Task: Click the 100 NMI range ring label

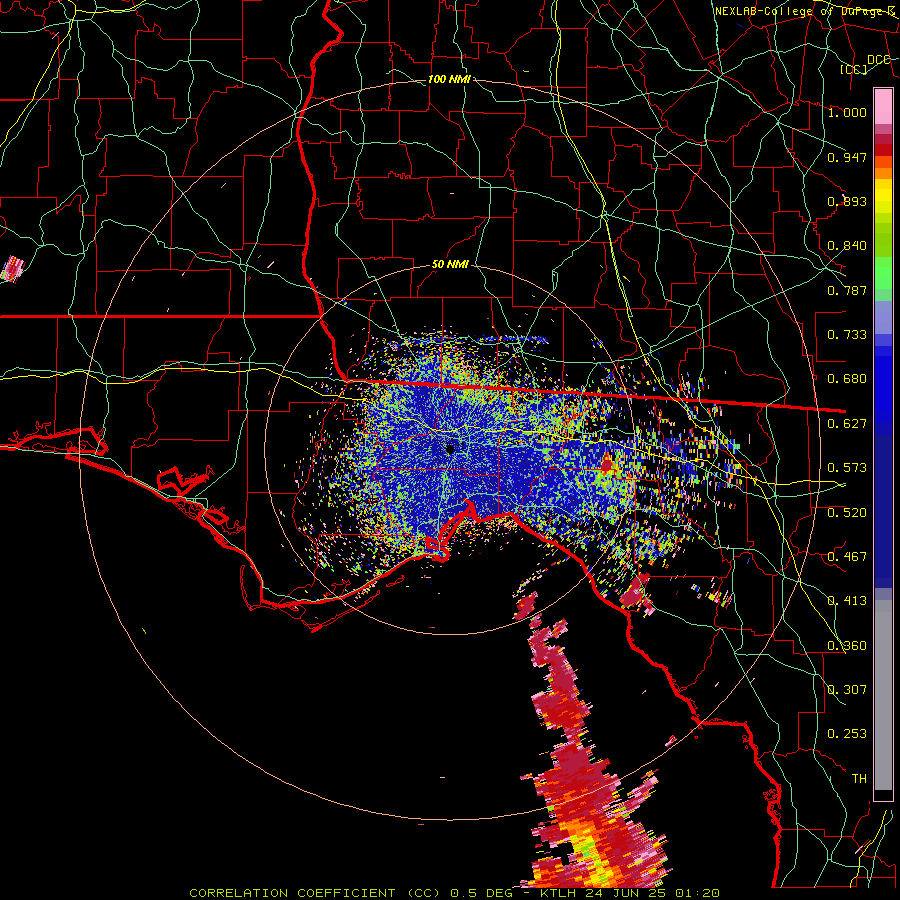Action: click(449, 79)
